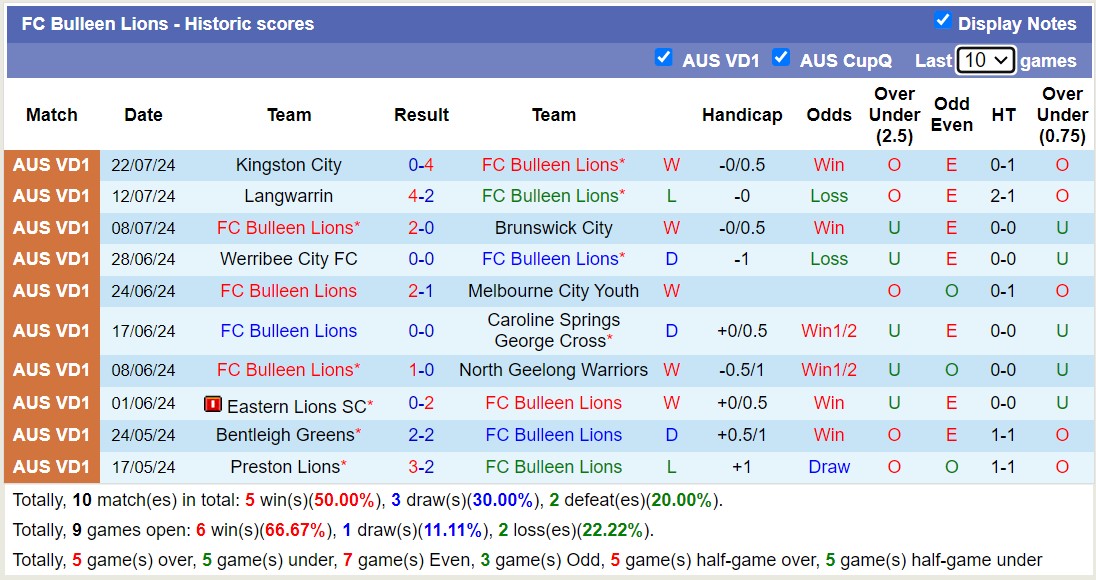Select Bentleigh Greens team name
This screenshot has width=1096, height=580.
[x=288, y=435]
